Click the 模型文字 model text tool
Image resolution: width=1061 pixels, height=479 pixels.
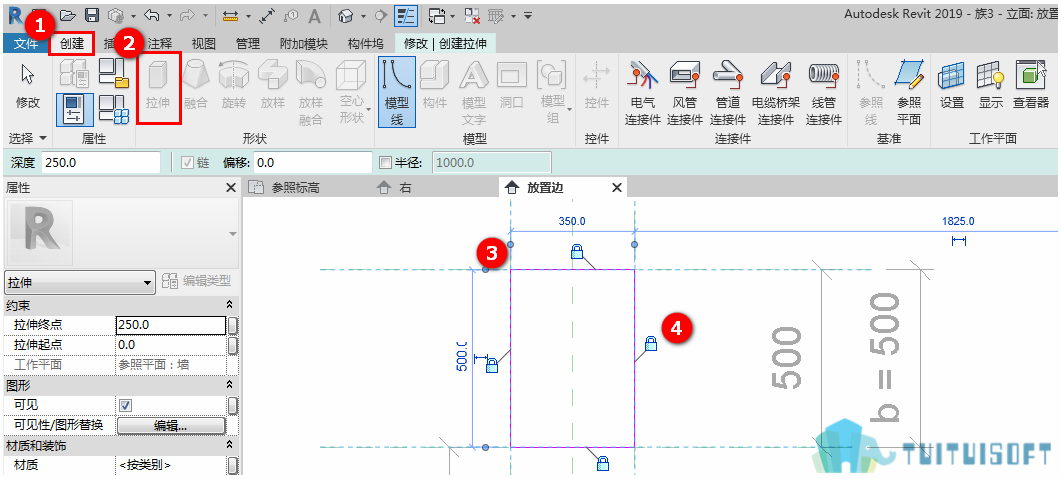474,93
